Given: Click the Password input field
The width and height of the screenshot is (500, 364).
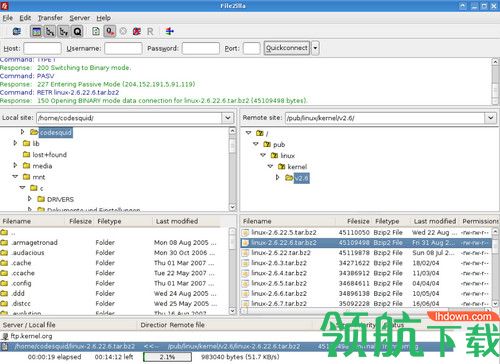Looking at the screenshot, I should [x=201, y=48].
